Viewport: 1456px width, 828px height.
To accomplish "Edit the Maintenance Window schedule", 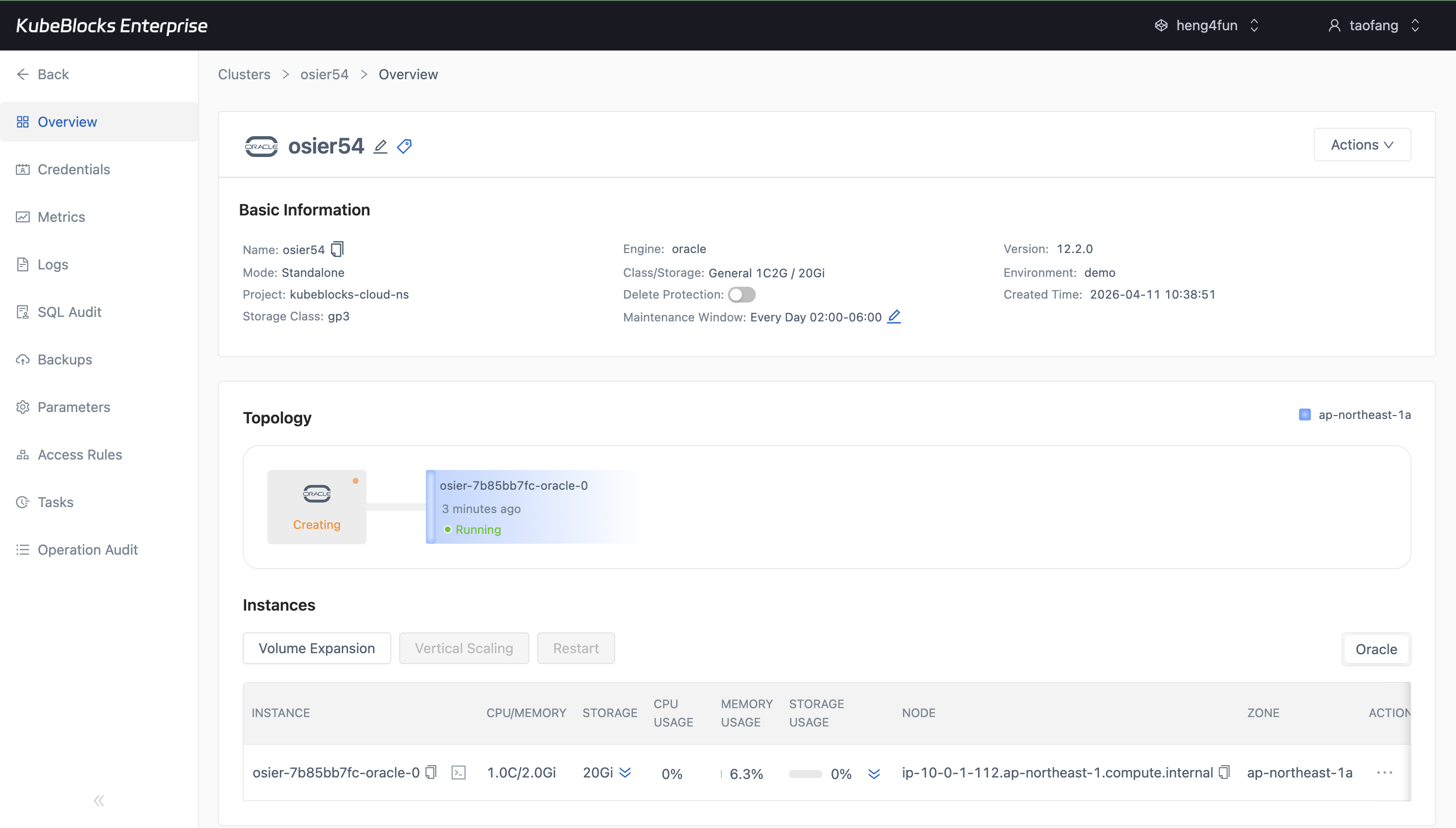I will (893, 317).
